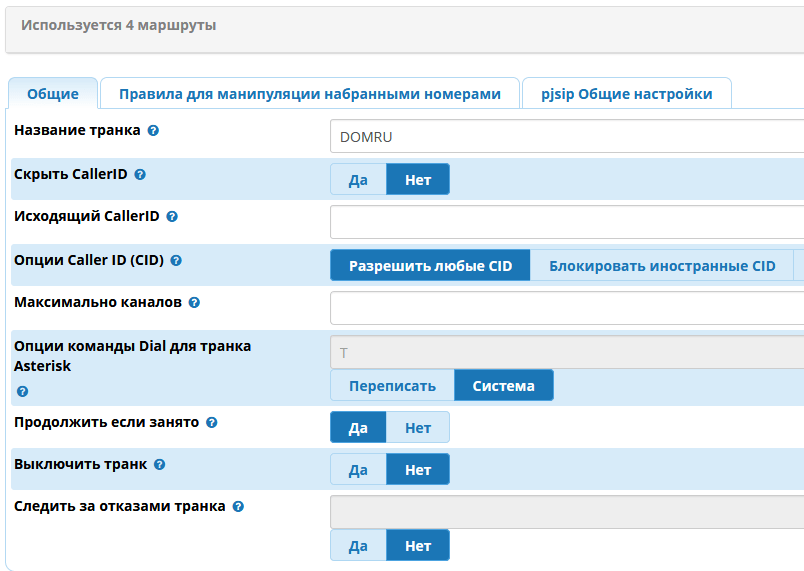Open help icon under Опции команды Dial
This screenshot has width=804, height=571.
tap(22, 391)
